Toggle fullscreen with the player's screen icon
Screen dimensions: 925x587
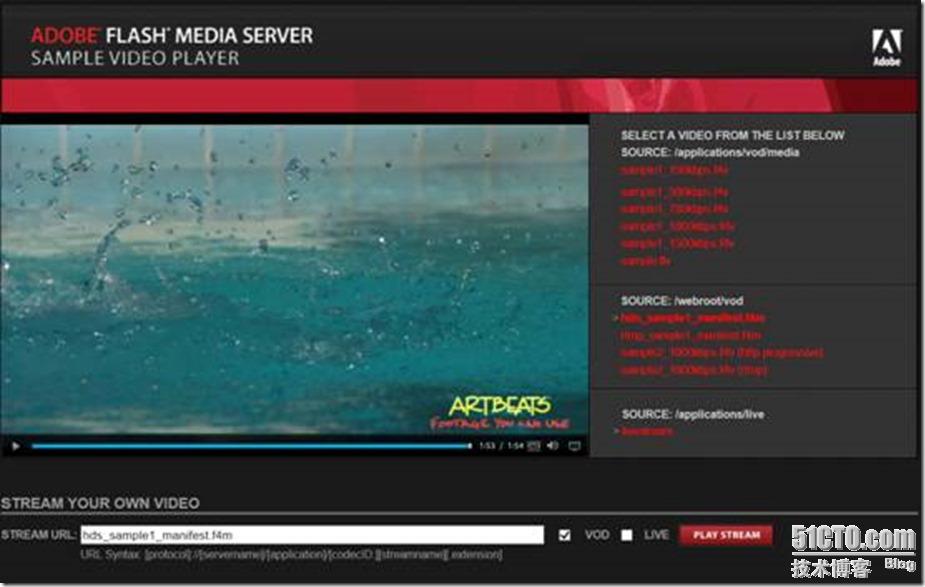[575, 446]
